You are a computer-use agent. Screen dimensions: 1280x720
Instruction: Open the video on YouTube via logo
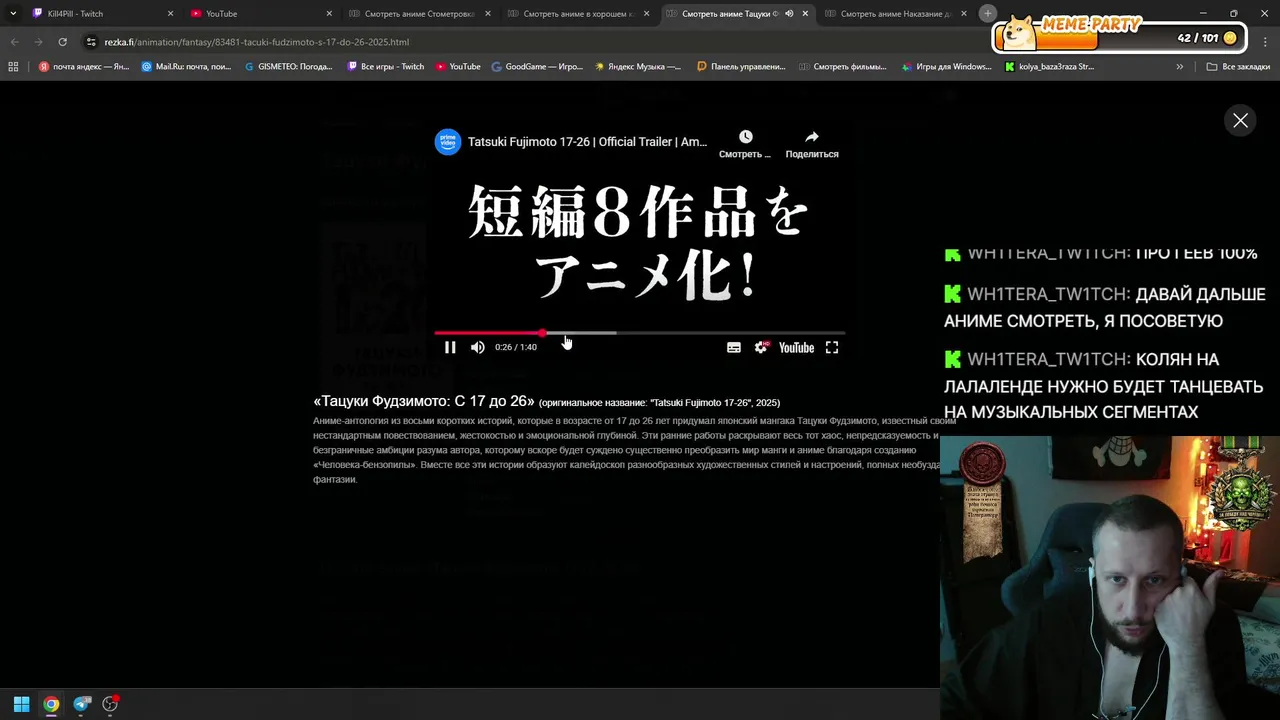click(x=796, y=347)
